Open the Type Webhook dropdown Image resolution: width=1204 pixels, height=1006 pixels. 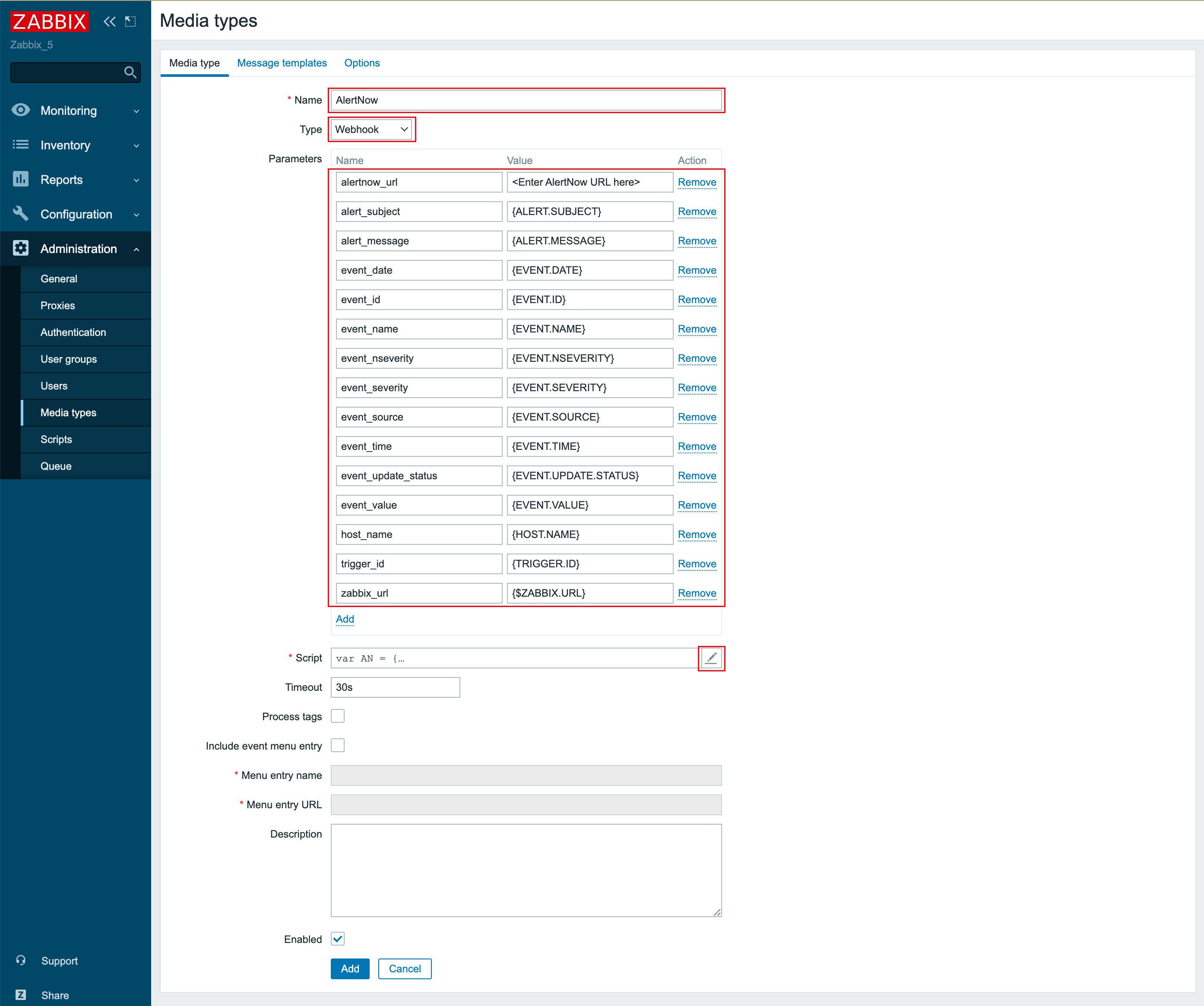[371, 130]
